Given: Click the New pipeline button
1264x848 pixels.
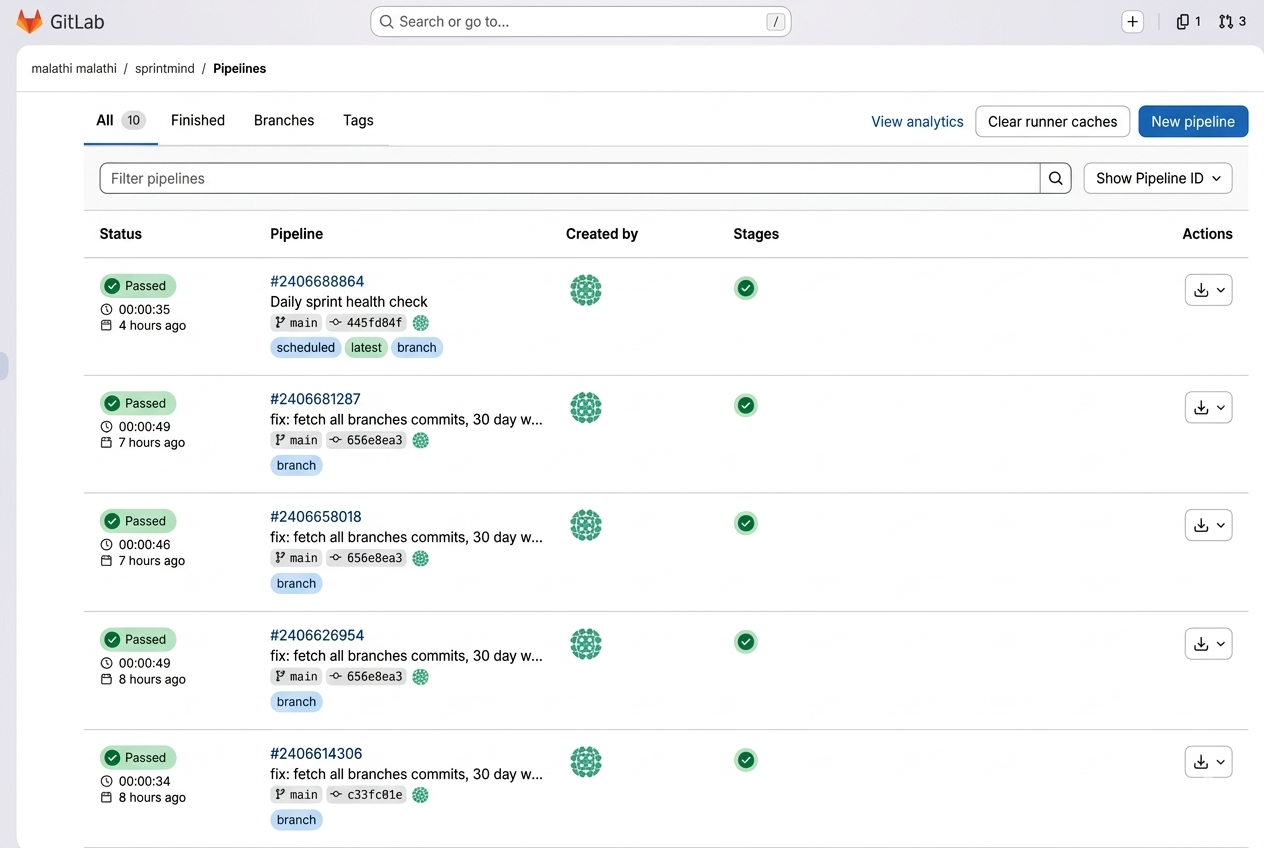Looking at the screenshot, I should (1193, 121).
